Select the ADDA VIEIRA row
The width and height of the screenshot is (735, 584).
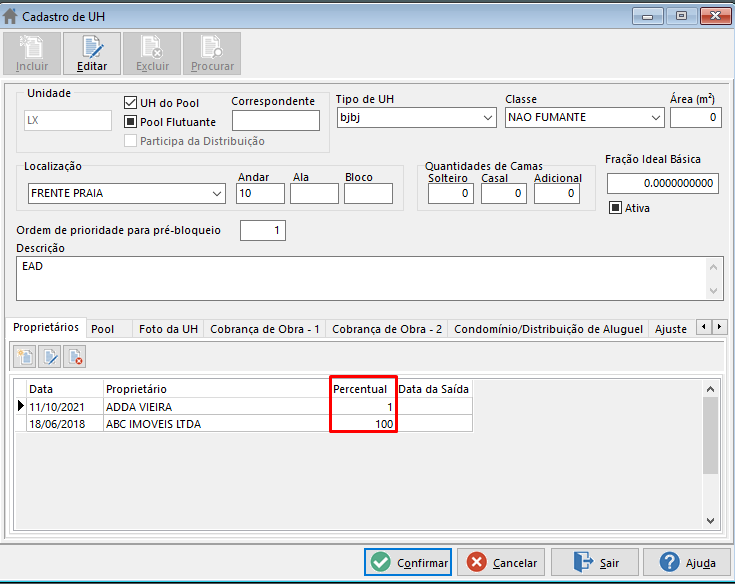(244, 406)
